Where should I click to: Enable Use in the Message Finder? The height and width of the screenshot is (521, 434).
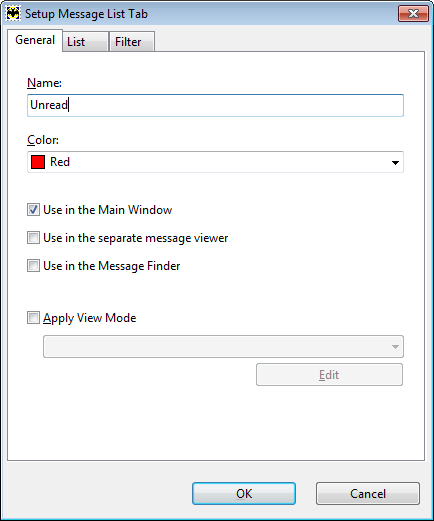pos(33,266)
